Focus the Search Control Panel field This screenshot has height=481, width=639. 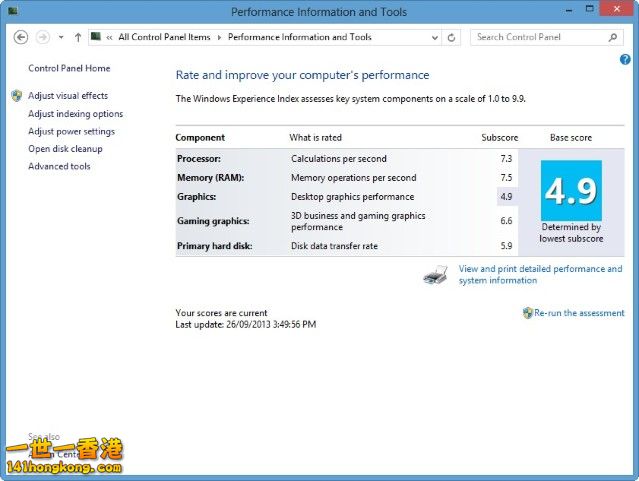[546, 37]
